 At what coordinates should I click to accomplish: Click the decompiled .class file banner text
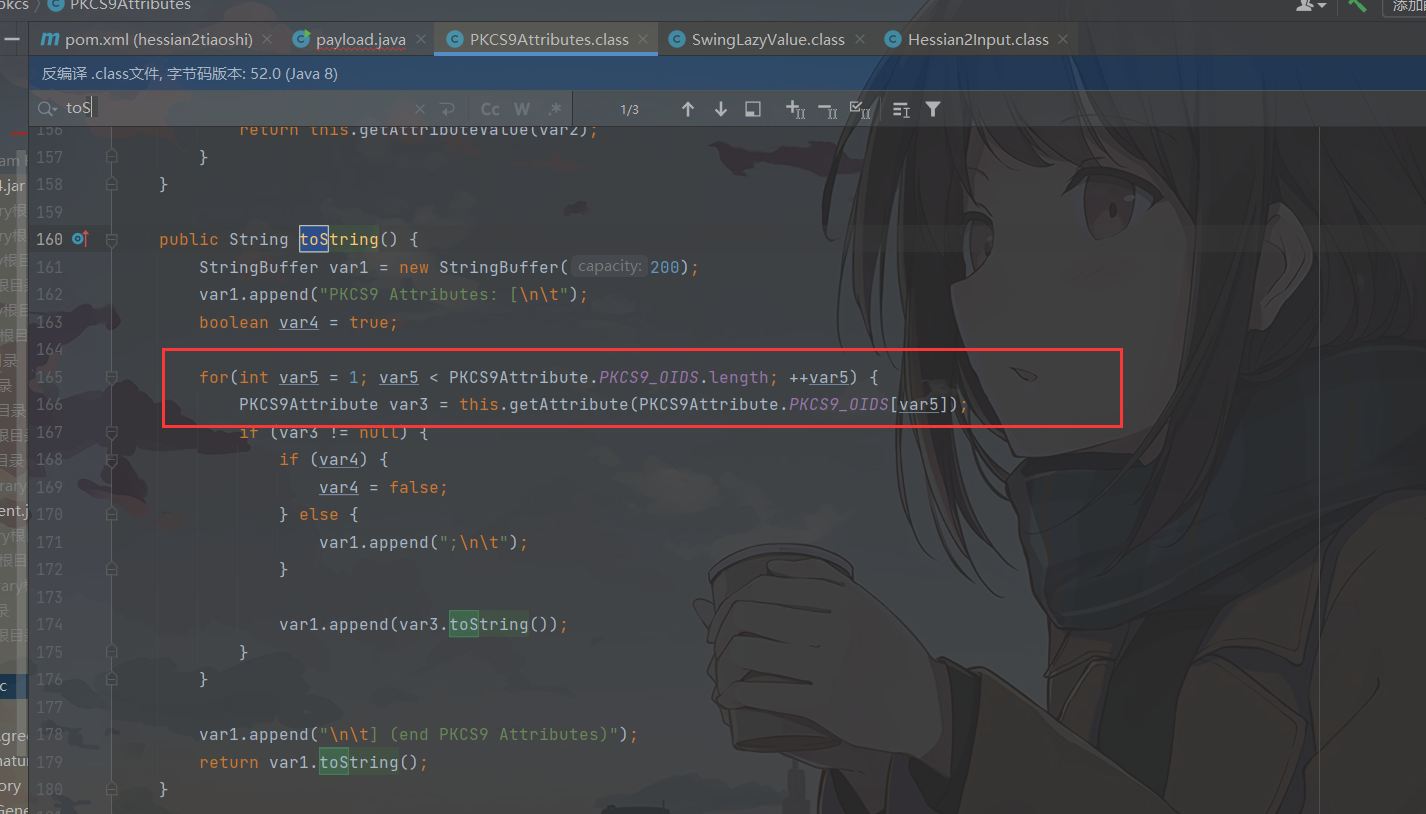(x=190, y=73)
